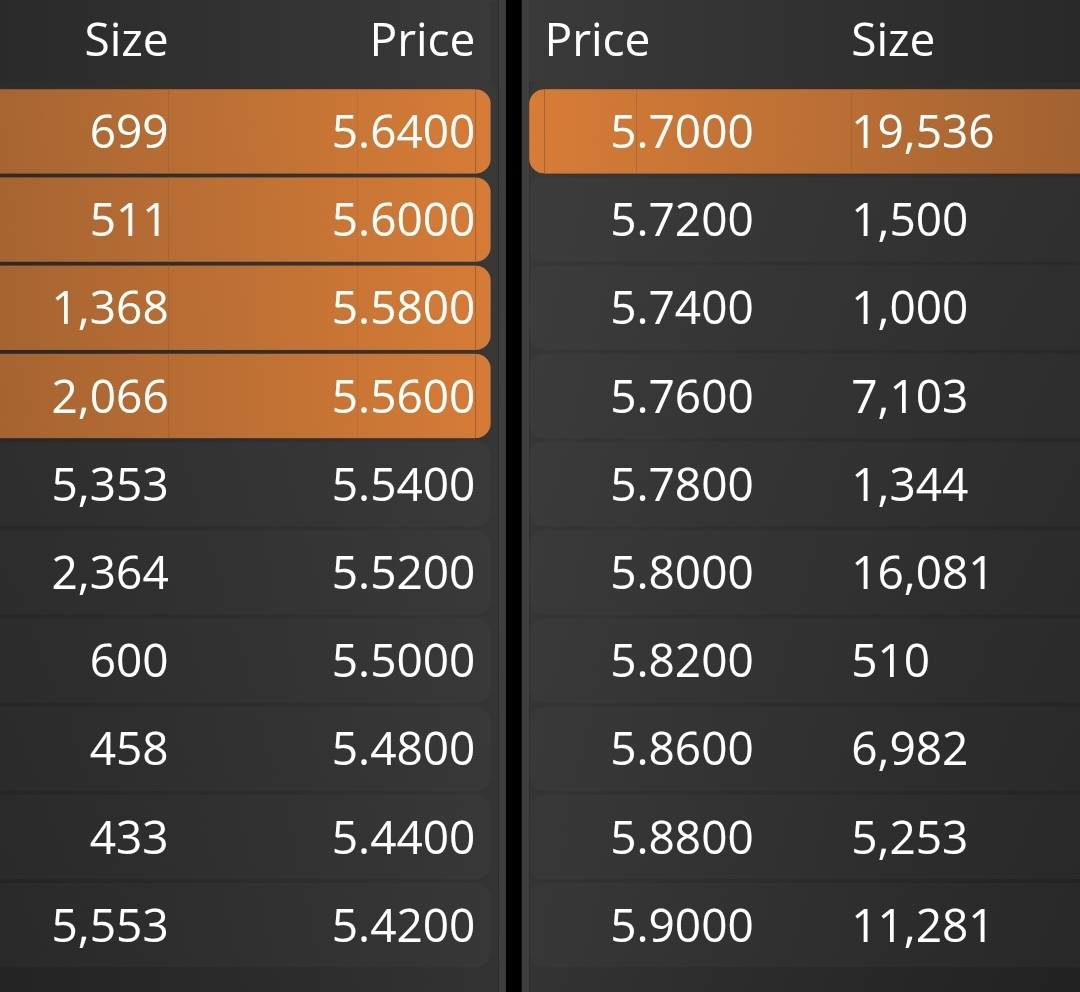Select the bid row priced 5.4800

[x=245, y=748]
